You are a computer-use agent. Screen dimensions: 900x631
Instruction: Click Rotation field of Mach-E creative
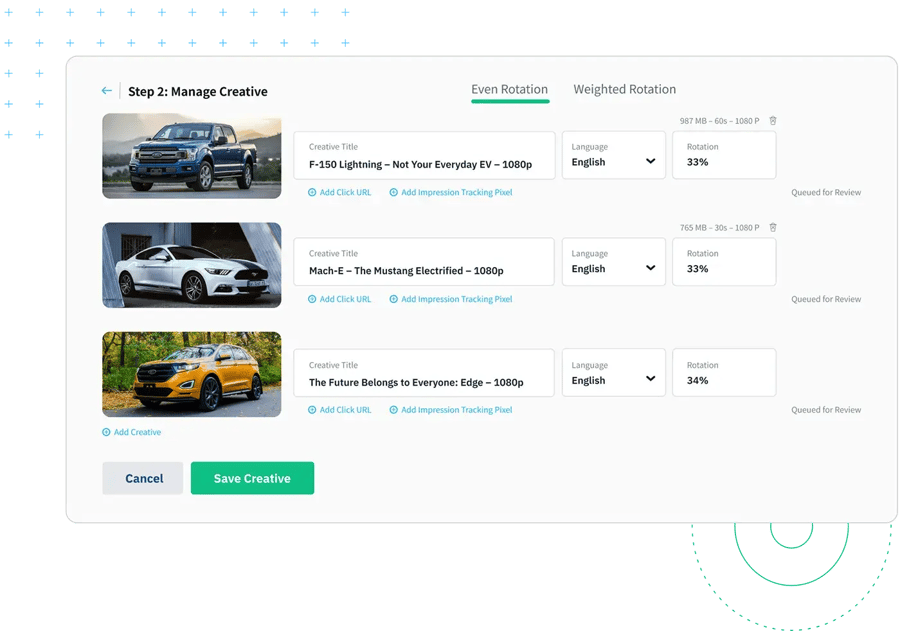[x=724, y=262]
